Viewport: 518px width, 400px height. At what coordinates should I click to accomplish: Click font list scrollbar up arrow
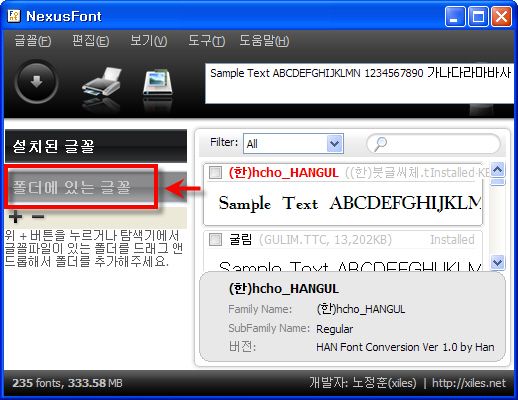tap(498, 170)
